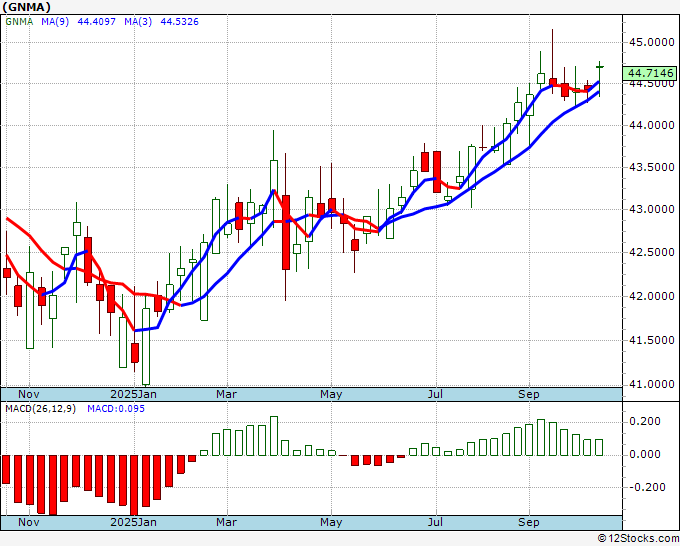Click the Jul label on price timeline
Image resolution: width=680 pixels, height=546 pixels.
pos(435,394)
